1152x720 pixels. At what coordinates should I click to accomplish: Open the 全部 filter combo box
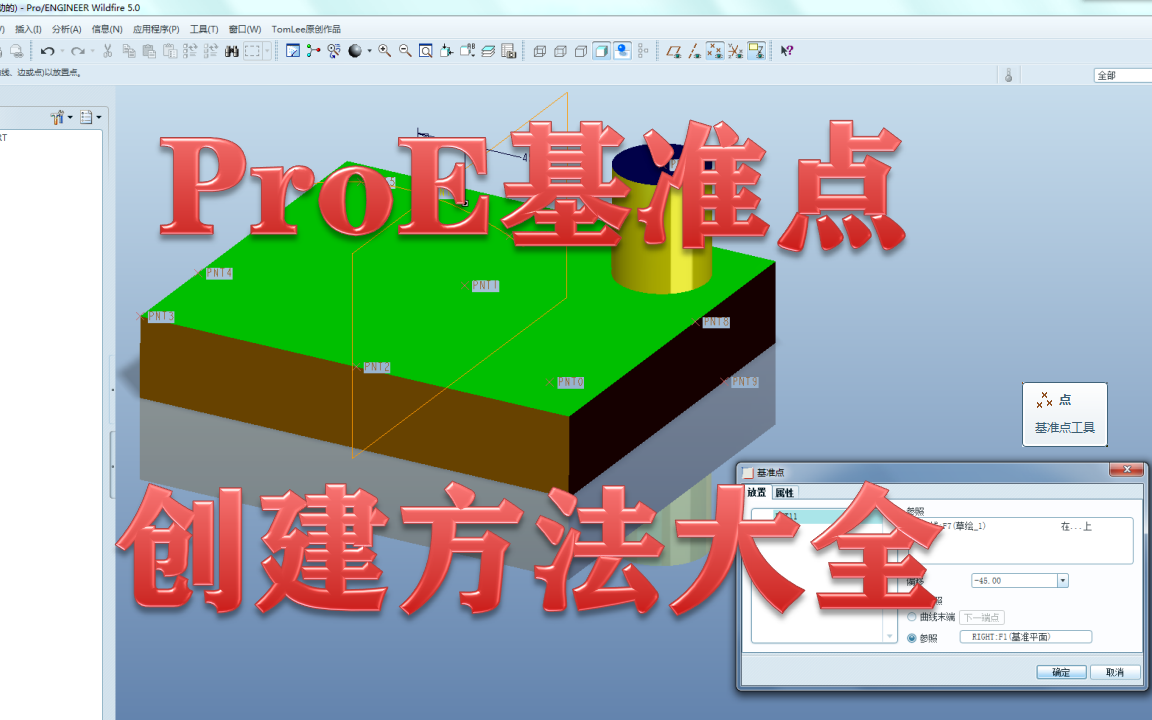1125,74
